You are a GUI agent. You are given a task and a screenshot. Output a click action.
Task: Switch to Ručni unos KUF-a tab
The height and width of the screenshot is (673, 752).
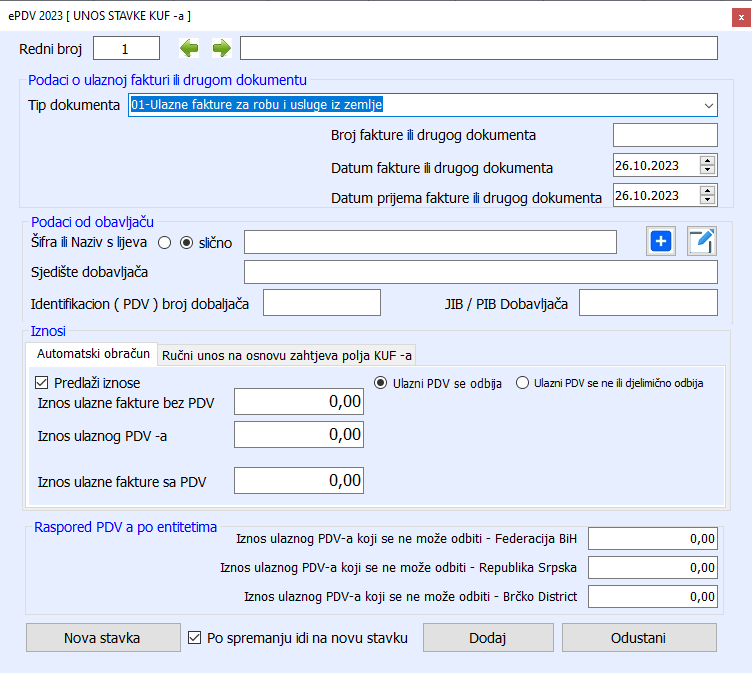point(286,355)
